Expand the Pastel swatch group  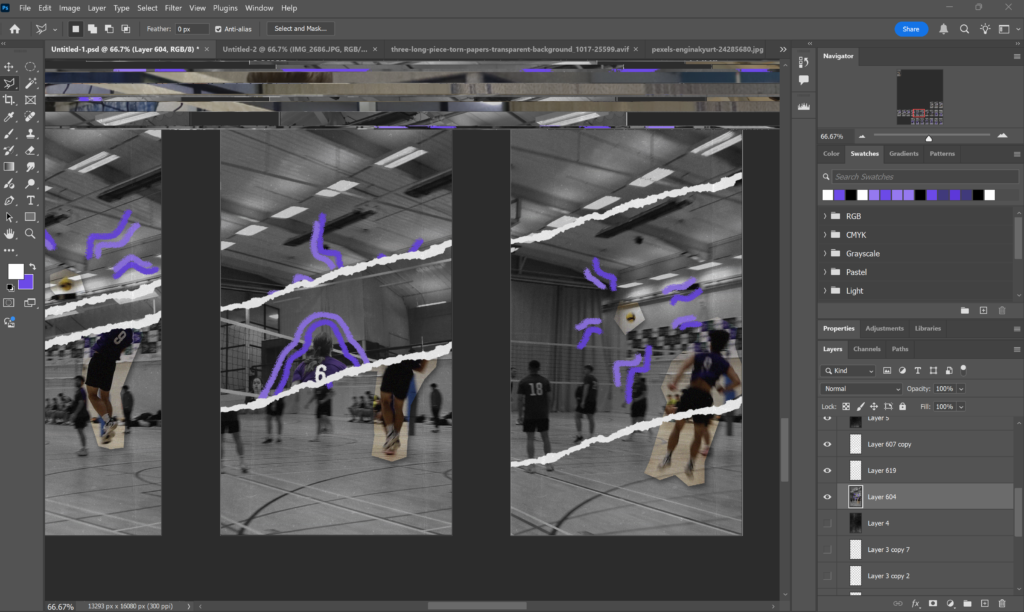(825, 272)
